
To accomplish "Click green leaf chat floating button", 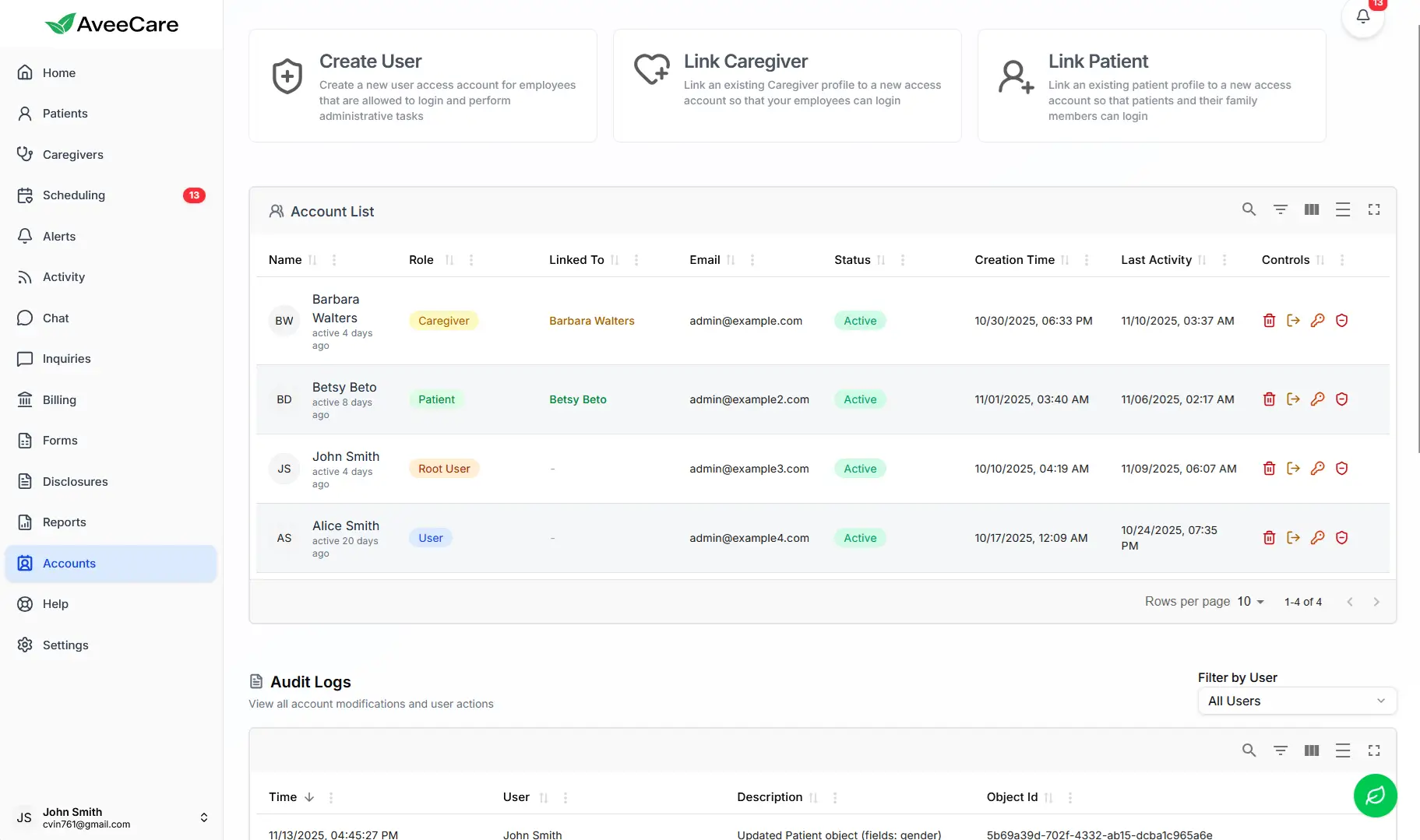I will point(1375,795).
